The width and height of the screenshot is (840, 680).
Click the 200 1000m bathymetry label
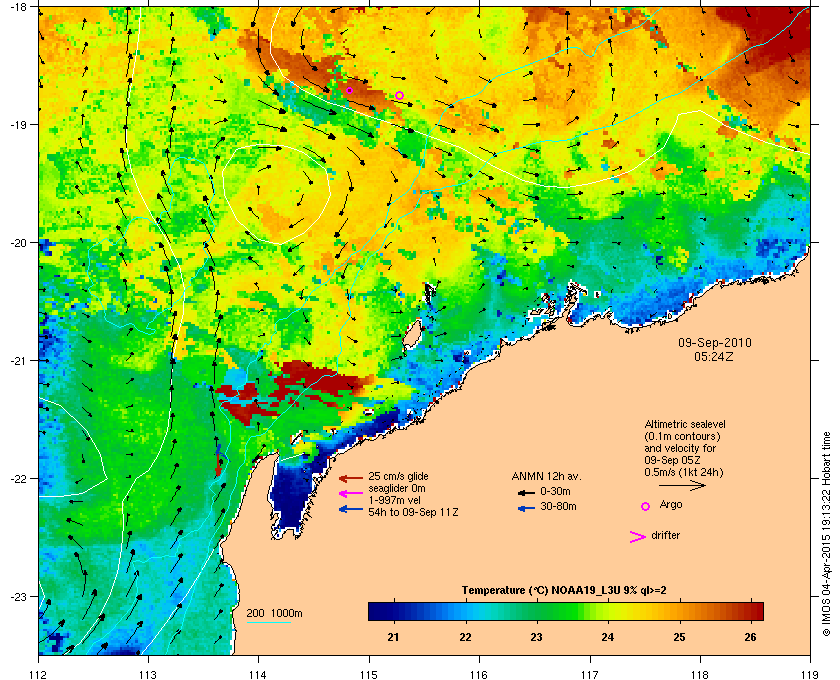point(274,614)
